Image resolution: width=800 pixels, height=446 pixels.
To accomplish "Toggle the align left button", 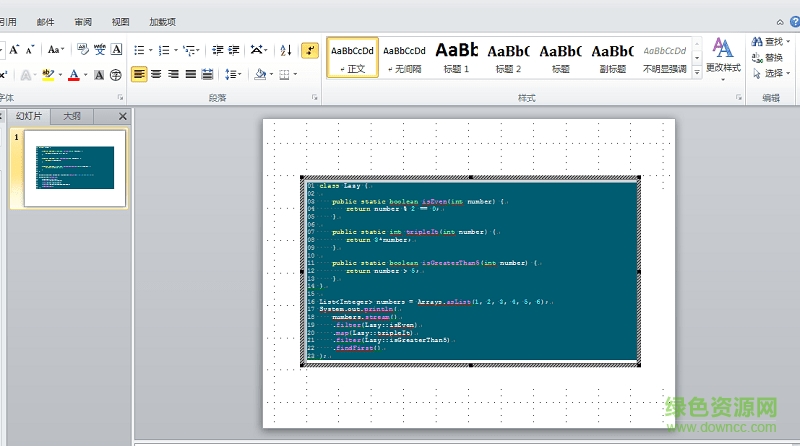I will pos(139,74).
